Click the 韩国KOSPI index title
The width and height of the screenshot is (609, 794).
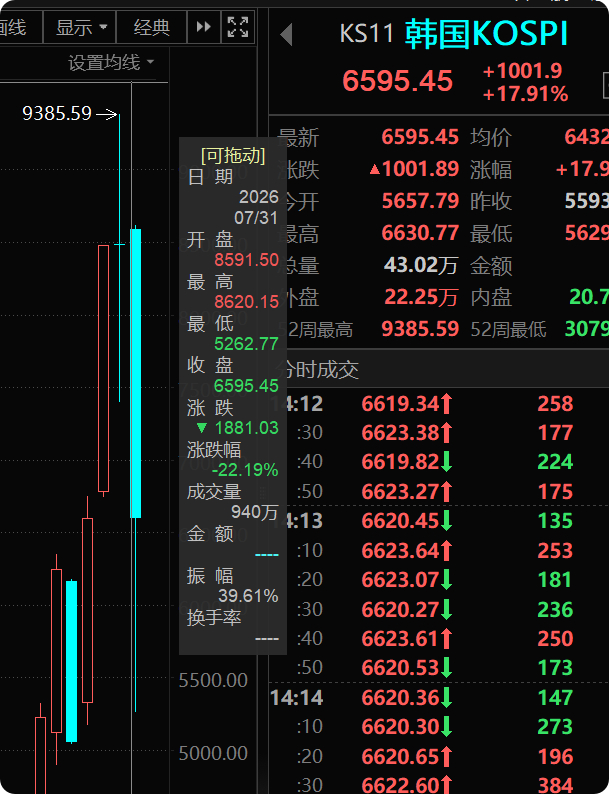486,34
